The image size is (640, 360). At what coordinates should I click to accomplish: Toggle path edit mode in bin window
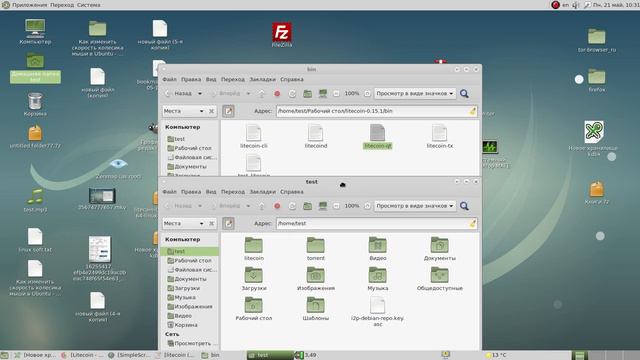pos(229,111)
